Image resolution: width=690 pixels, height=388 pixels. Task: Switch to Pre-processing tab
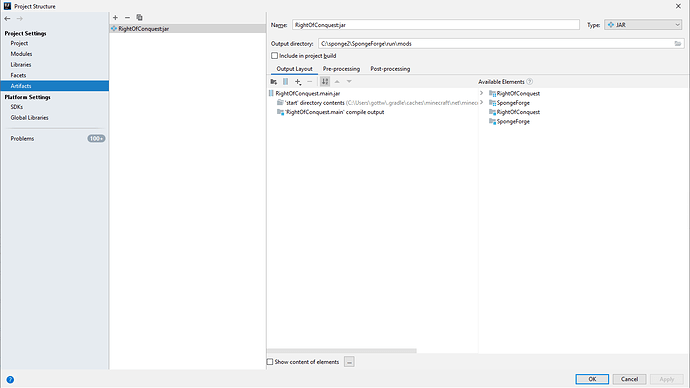pos(341,69)
